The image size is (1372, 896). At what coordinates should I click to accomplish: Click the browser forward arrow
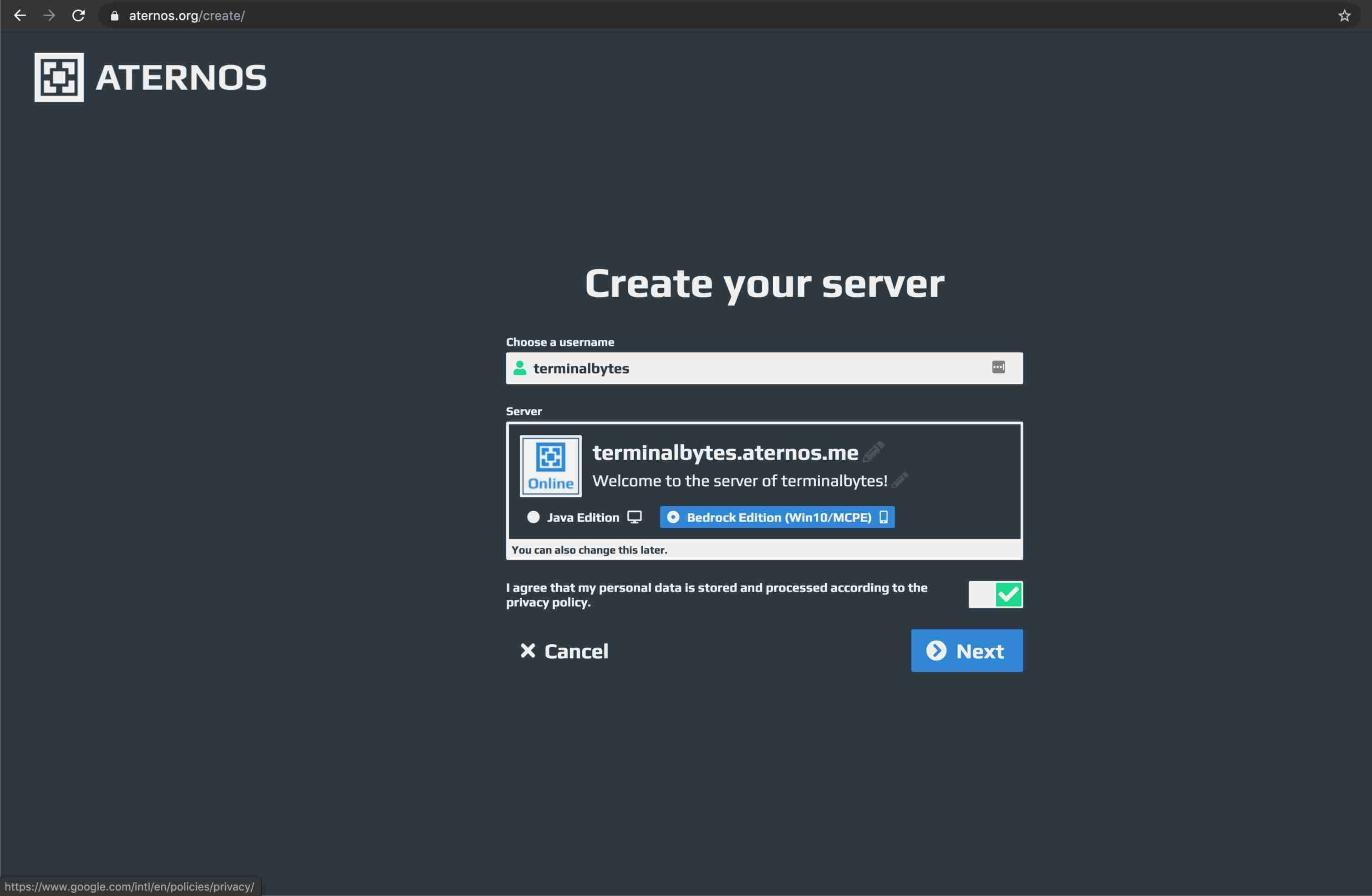49,15
